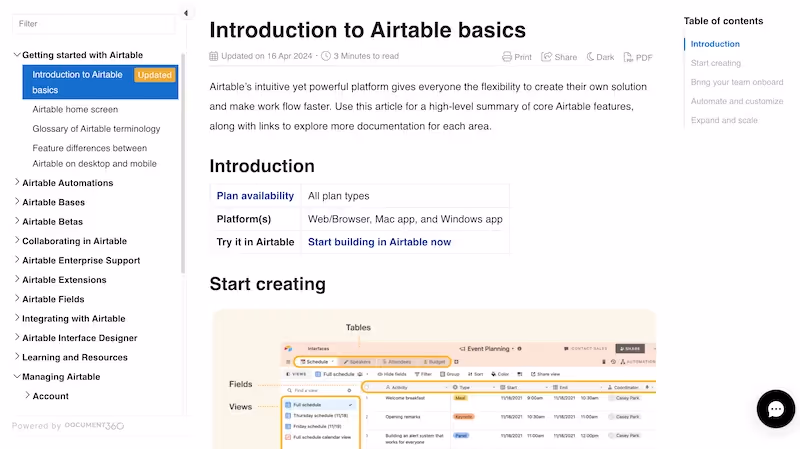Open the chat support bubble
Image resolution: width=800 pixels, height=449 pixels.
click(x=776, y=409)
